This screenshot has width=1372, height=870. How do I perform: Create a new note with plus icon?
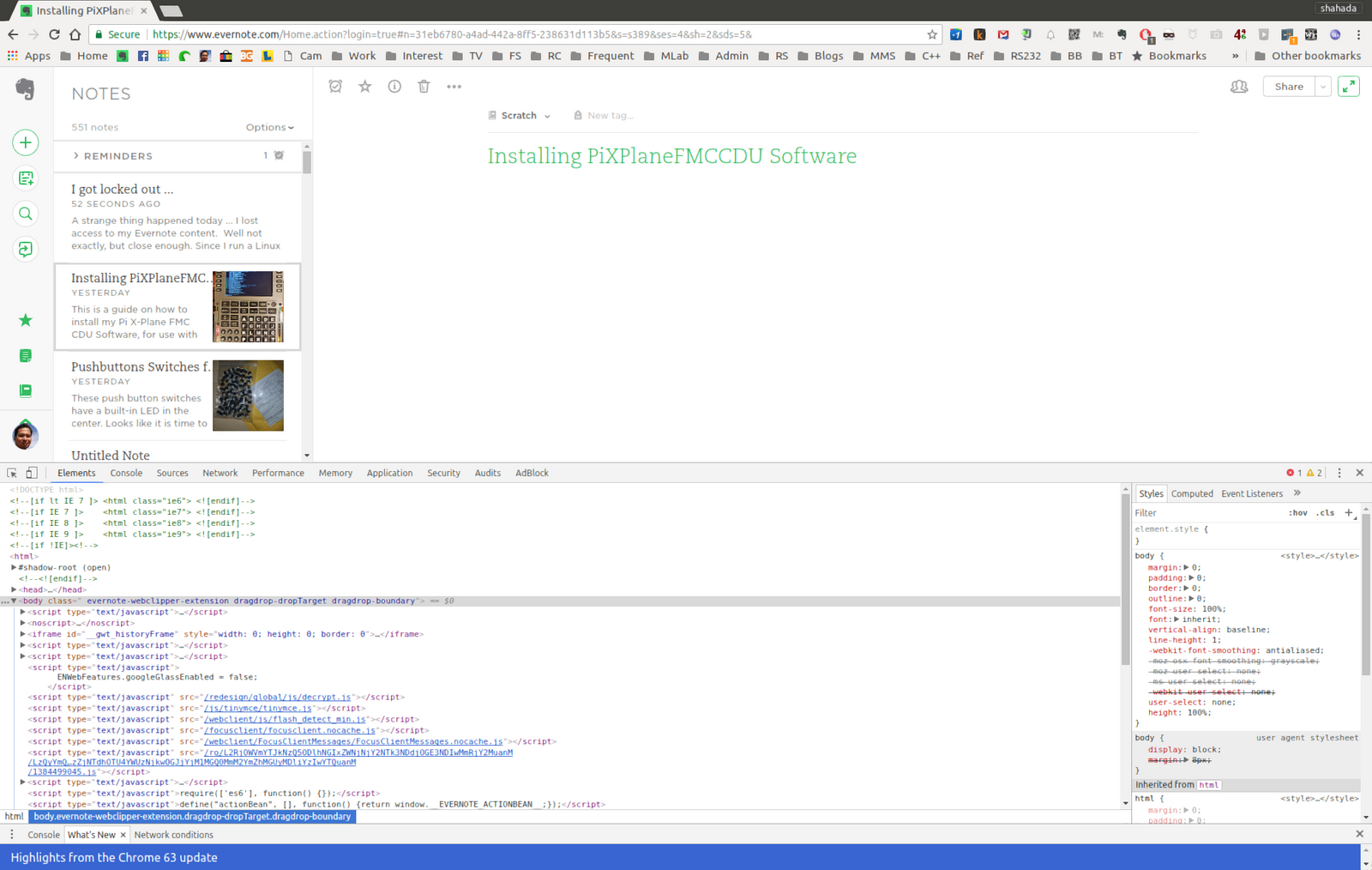(x=26, y=142)
